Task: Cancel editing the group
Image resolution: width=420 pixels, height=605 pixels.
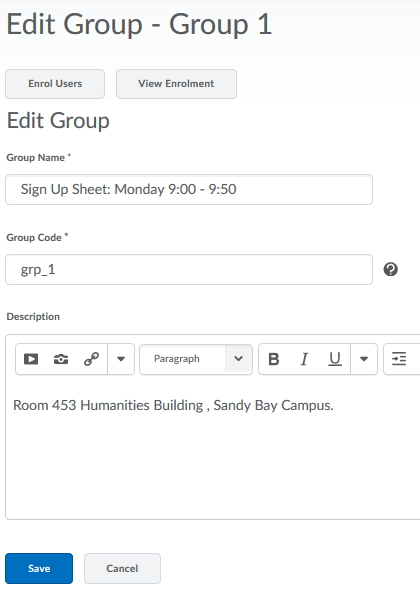Action: point(122,568)
